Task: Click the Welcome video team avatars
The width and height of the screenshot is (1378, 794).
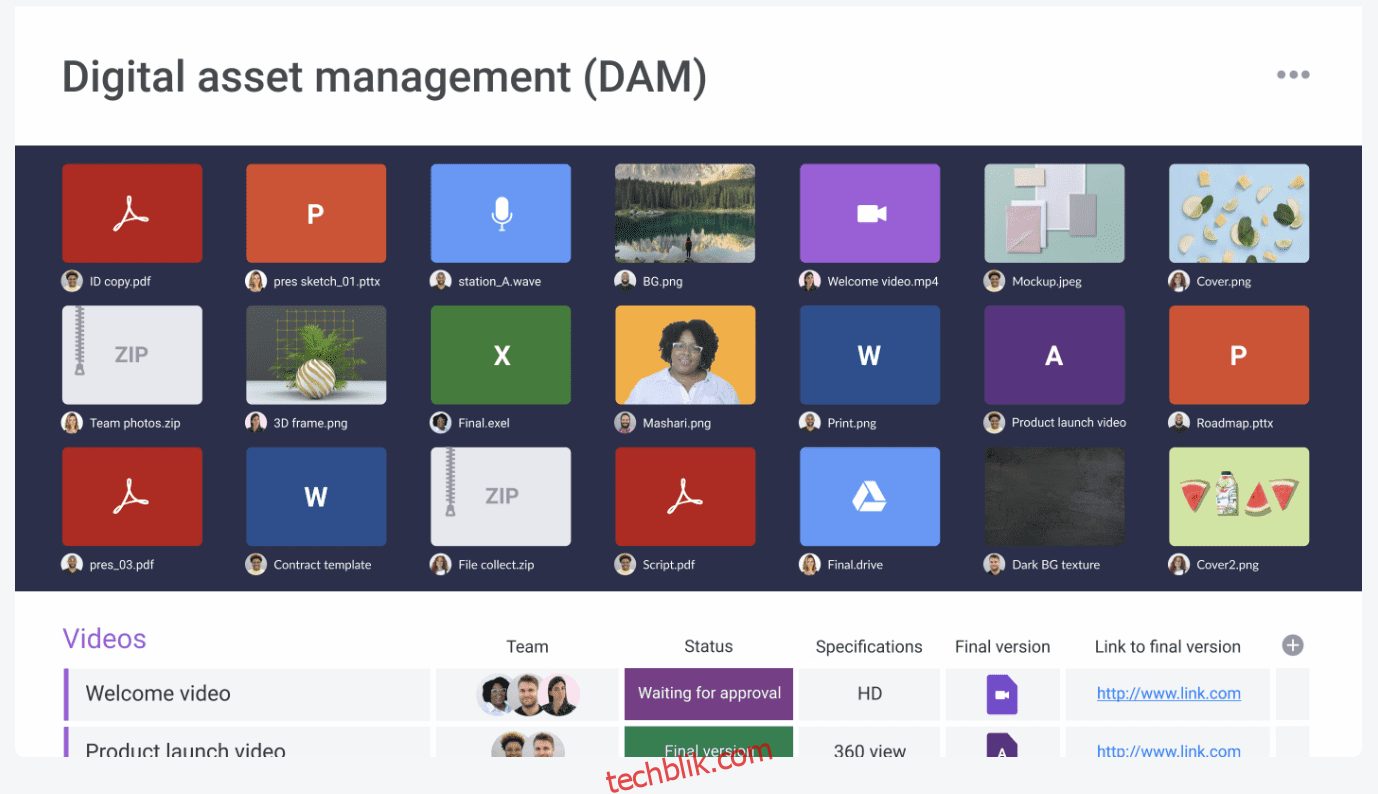Action: [x=528, y=694]
